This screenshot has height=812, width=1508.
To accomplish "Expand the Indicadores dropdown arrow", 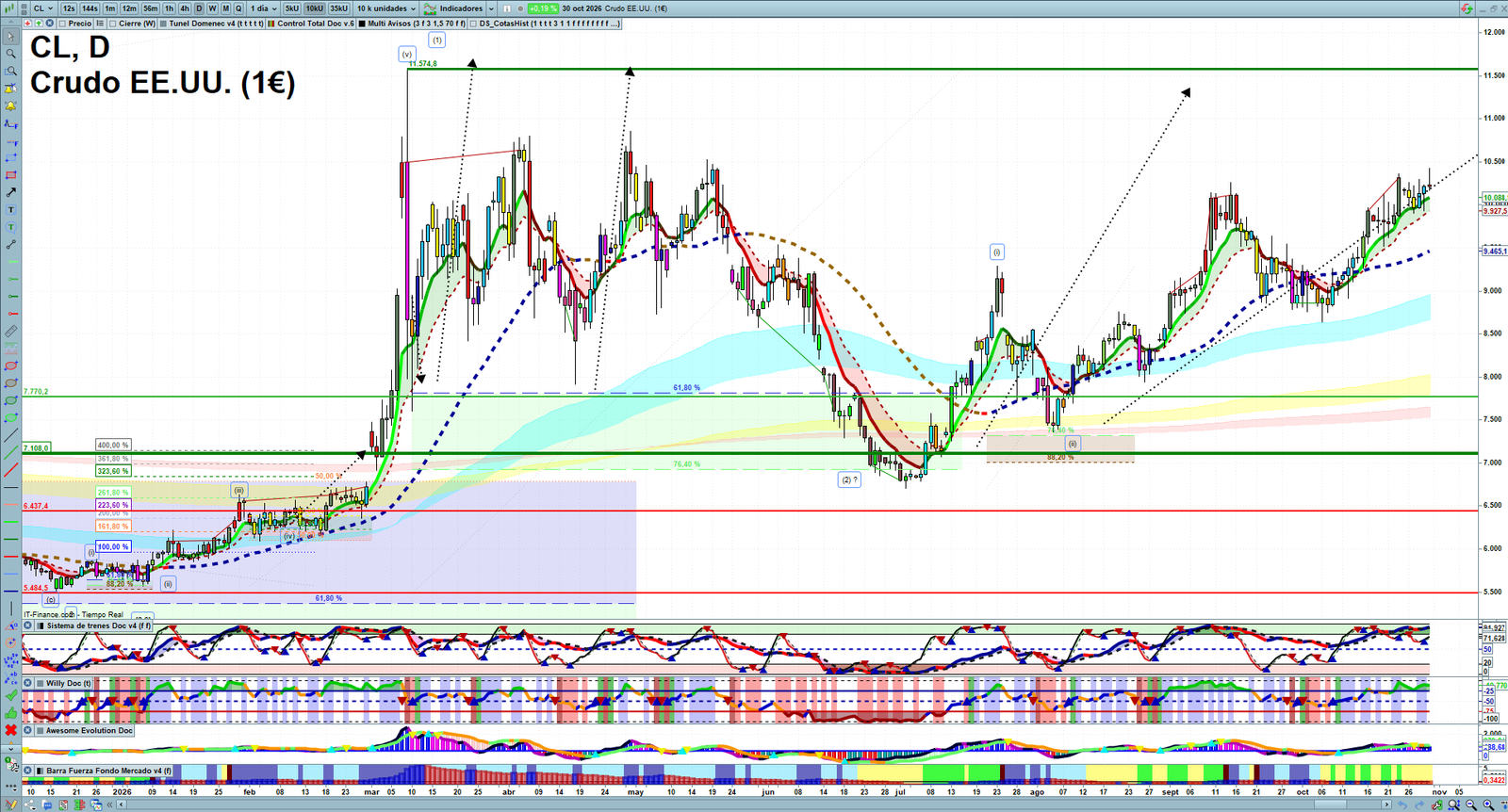I will [491, 8].
